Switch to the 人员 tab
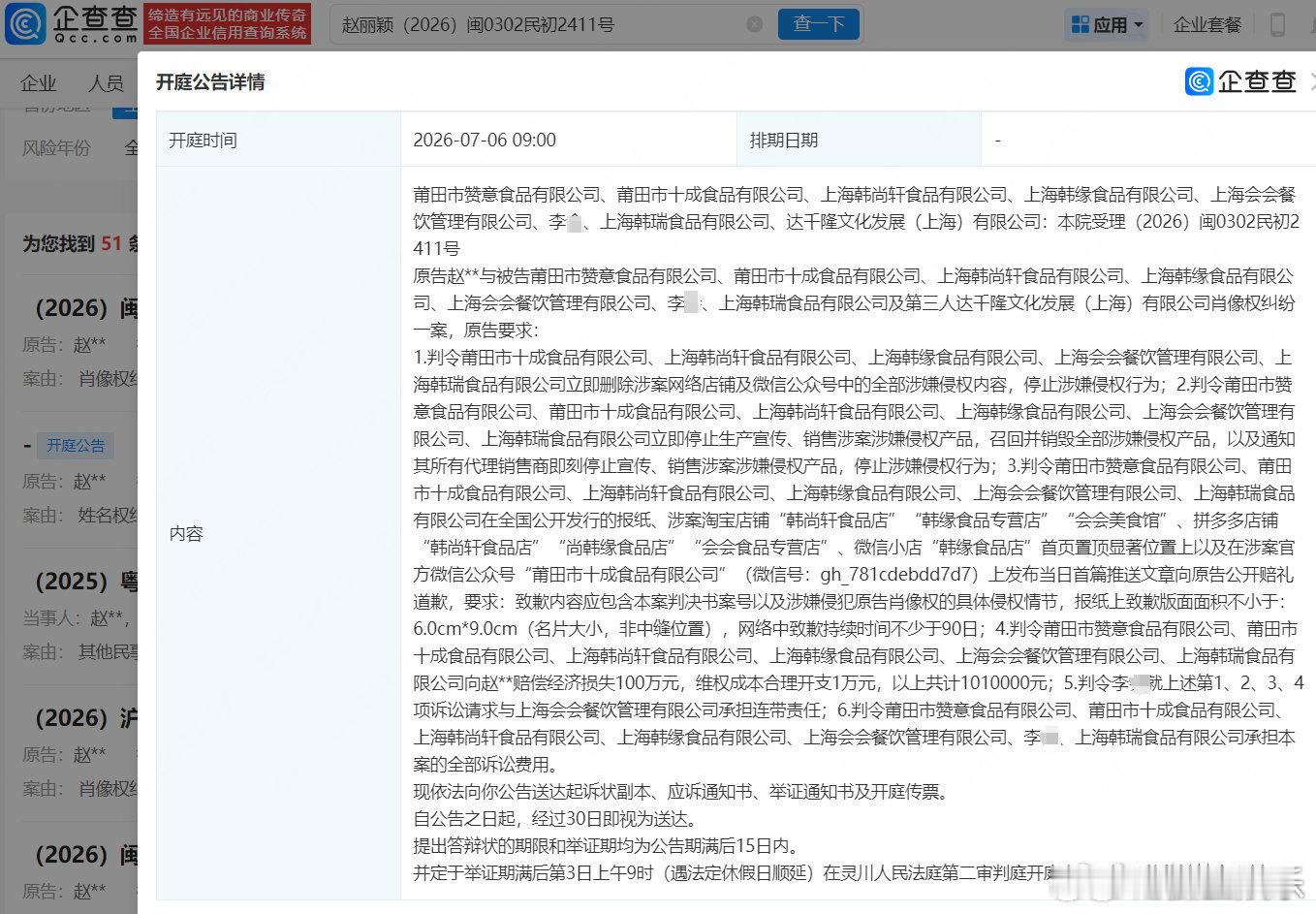Viewport: 1316px width, 914px height. [x=106, y=83]
